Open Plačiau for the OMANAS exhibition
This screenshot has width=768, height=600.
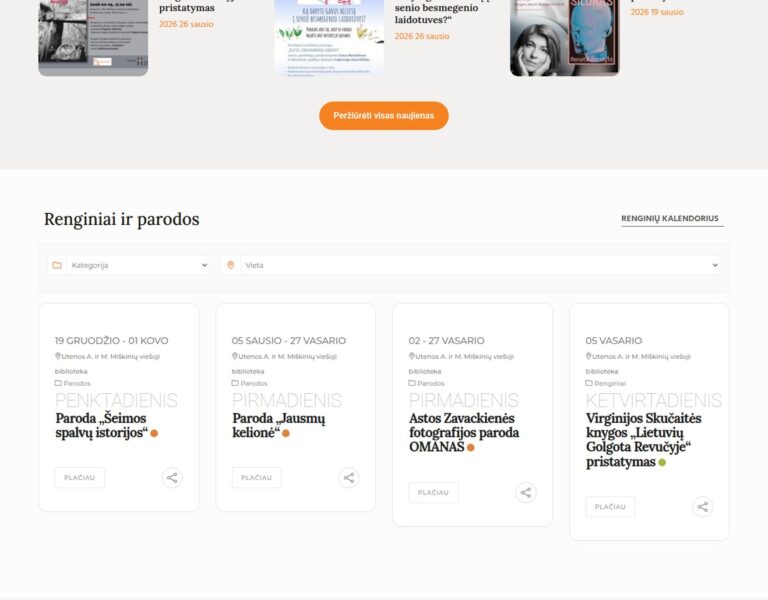pos(433,492)
